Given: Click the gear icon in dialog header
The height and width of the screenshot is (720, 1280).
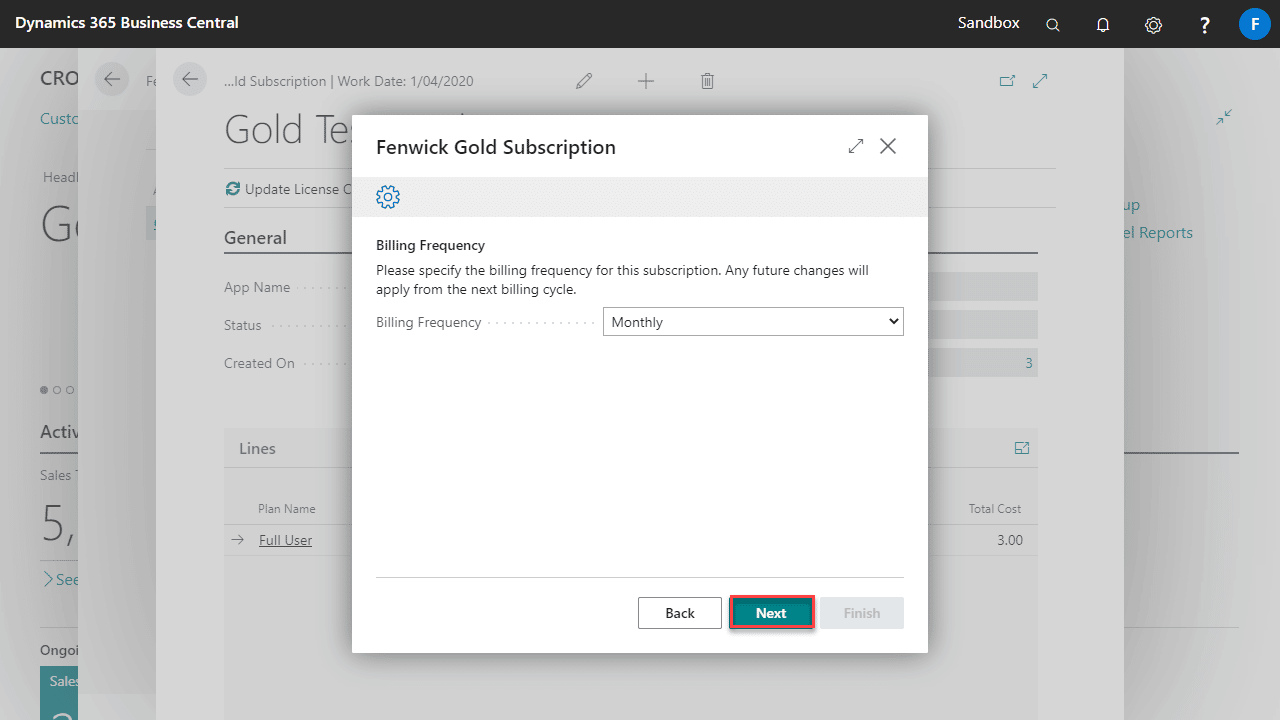Looking at the screenshot, I should 388,197.
